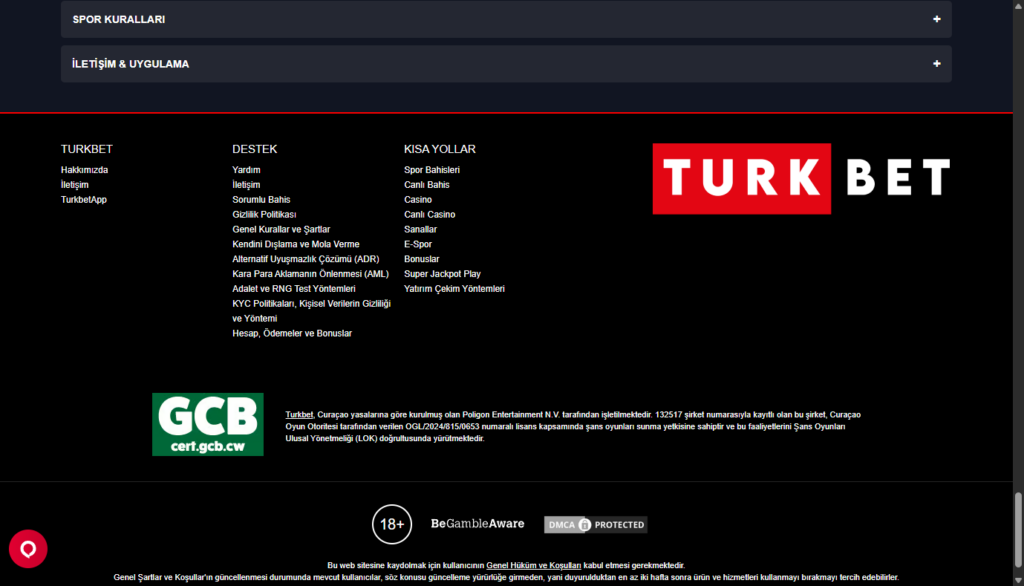Click the GCB cert.gcb.cw license seal
The width and height of the screenshot is (1024, 586).
207,424
